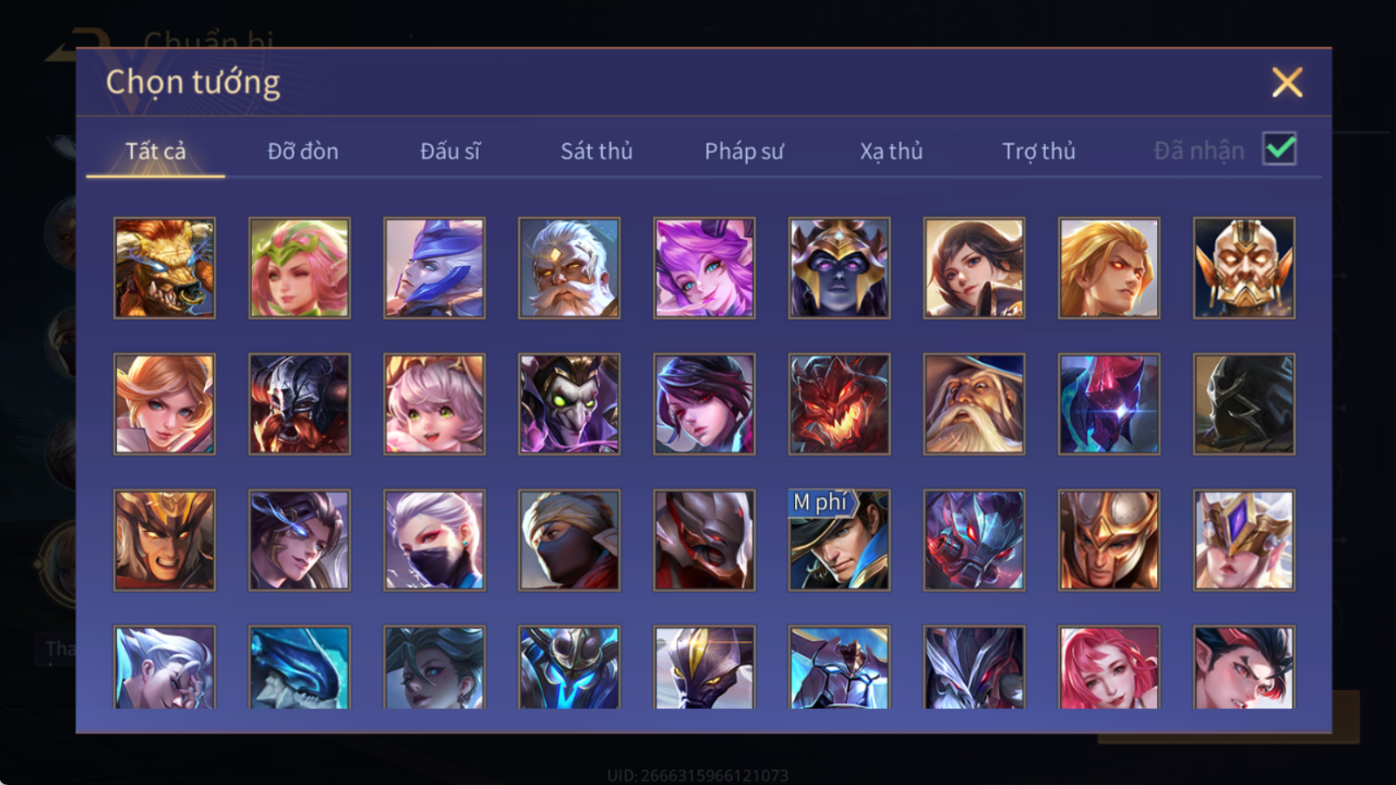
Task: Close the Chọn tướng dialog
Action: tap(1287, 82)
